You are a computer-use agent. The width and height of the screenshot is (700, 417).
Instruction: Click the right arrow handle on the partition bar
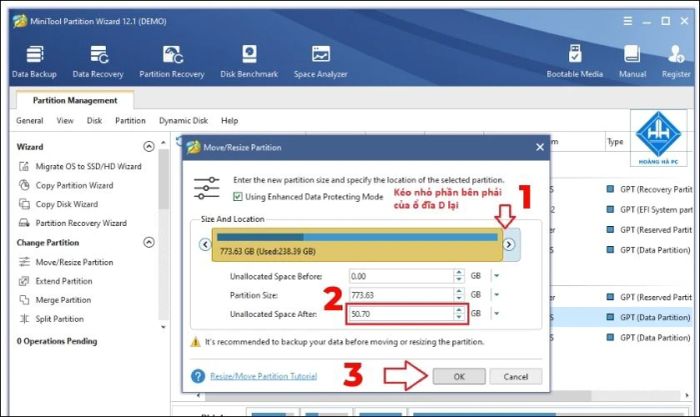[508, 245]
